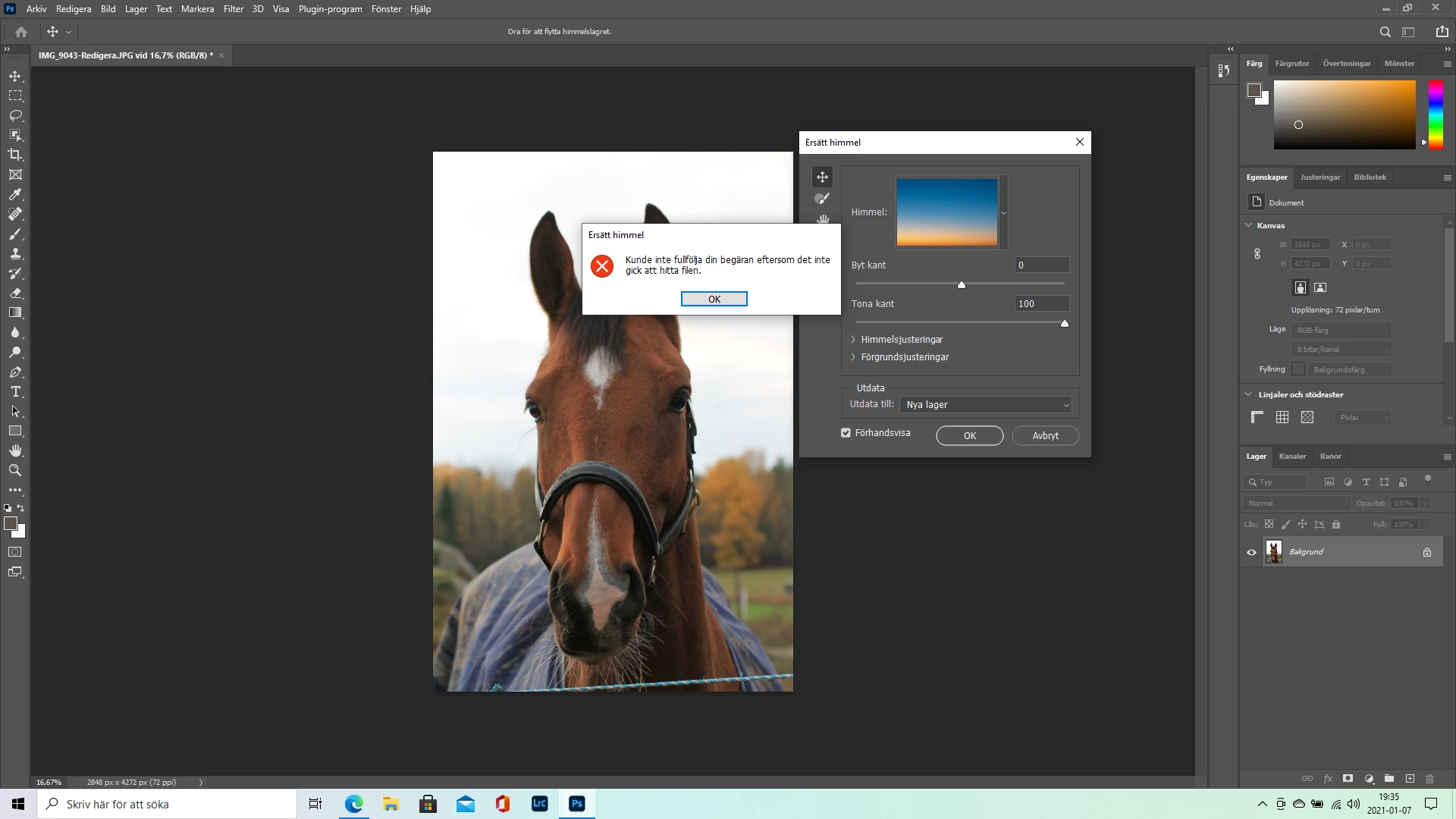Open the Utdata till dropdown
The image size is (1456, 819).
tap(985, 405)
